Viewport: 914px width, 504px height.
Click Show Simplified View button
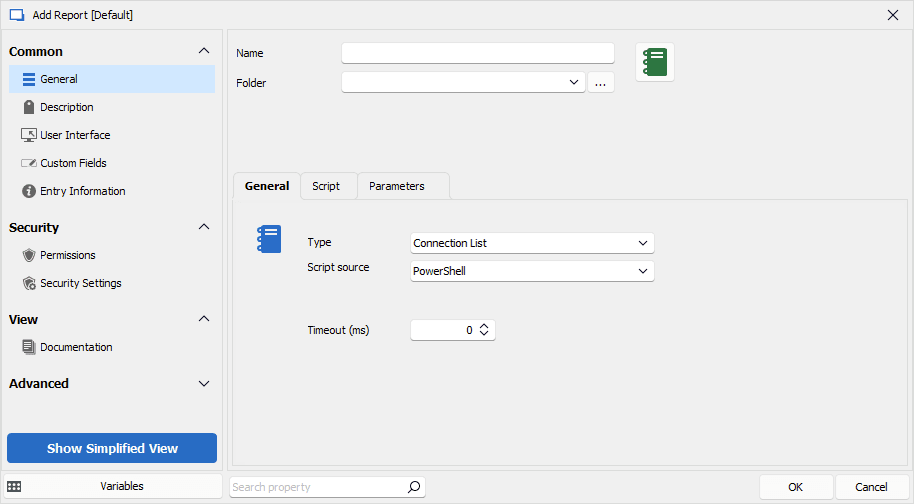click(112, 448)
